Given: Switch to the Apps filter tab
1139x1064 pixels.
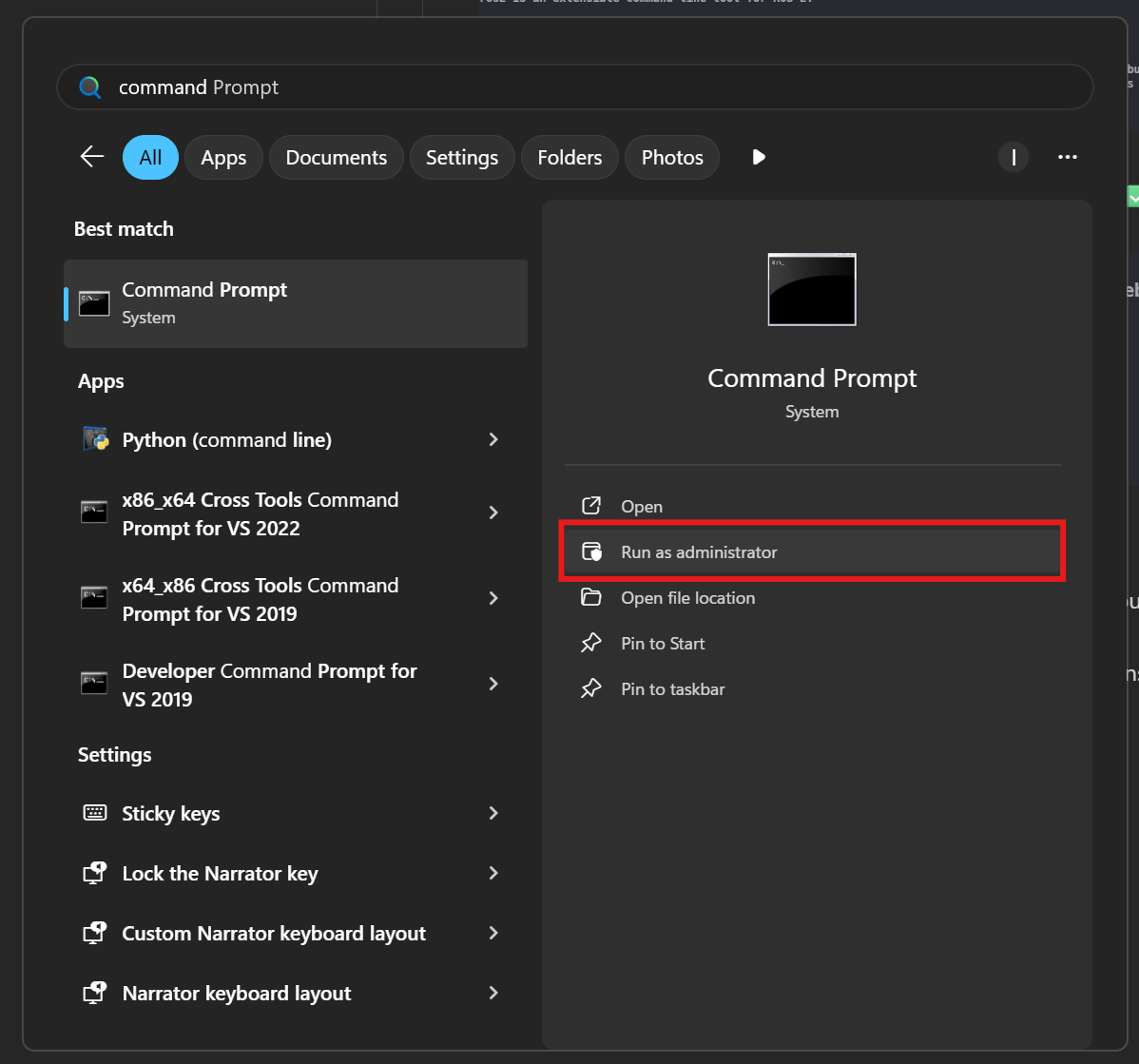Looking at the screenshot, I should (223, 158).
